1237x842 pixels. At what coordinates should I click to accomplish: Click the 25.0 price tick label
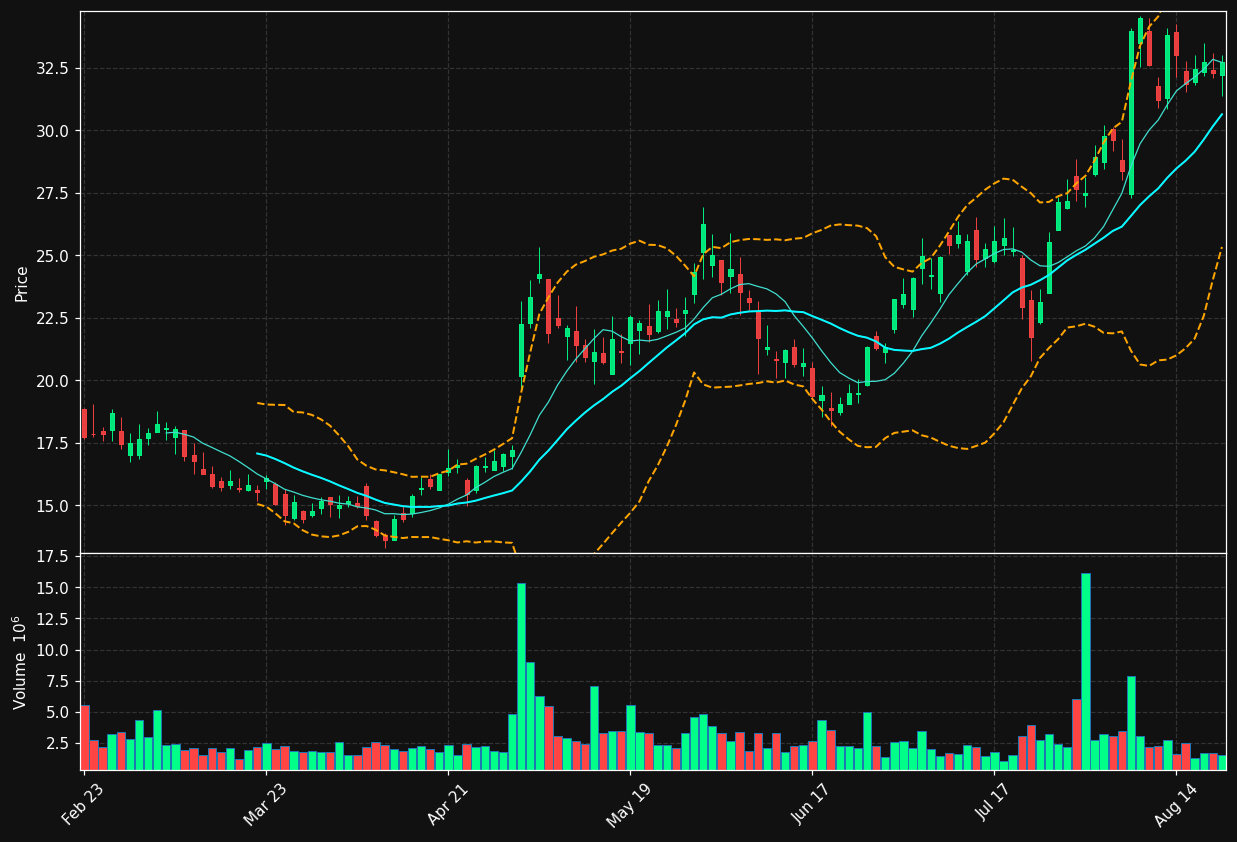click(x=53, y=256)
